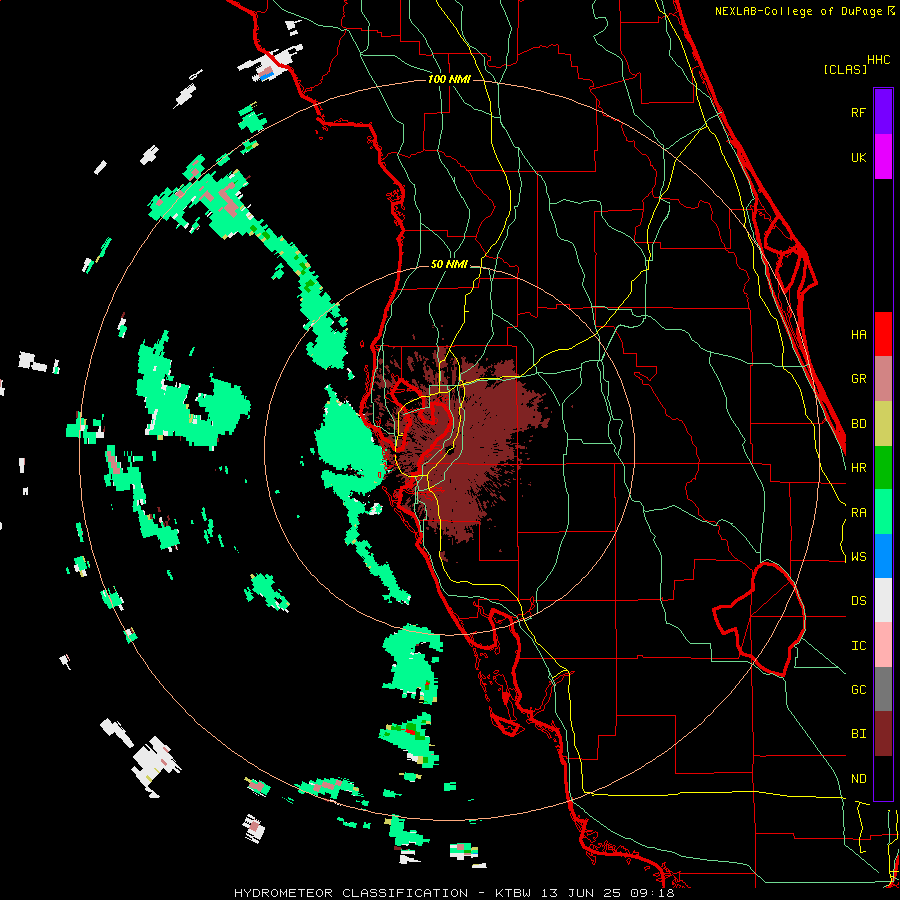Click the 'HYDROMETEOR CLASSIFICATION' footer title
This screenshot has width=900, height=900.
point(351,893)
